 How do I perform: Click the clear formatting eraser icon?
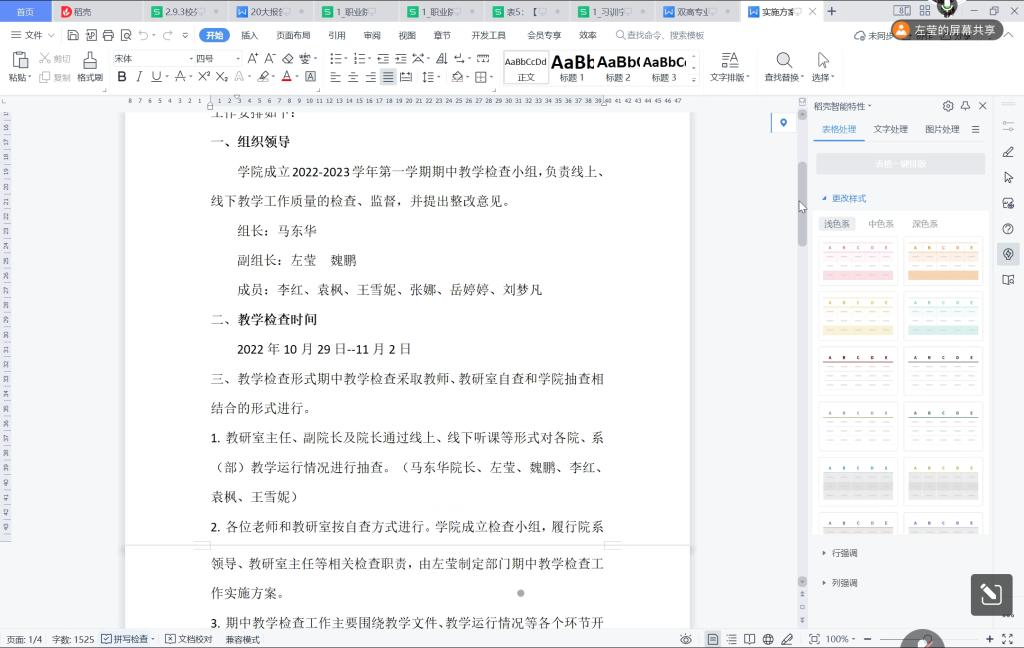point(290,58)
